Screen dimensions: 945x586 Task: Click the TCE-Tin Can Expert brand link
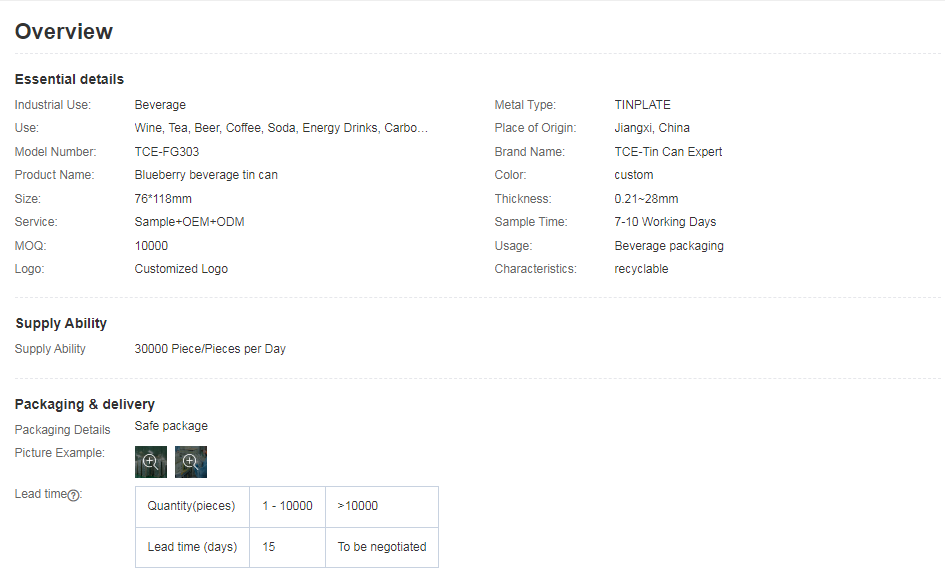[670, 151]
